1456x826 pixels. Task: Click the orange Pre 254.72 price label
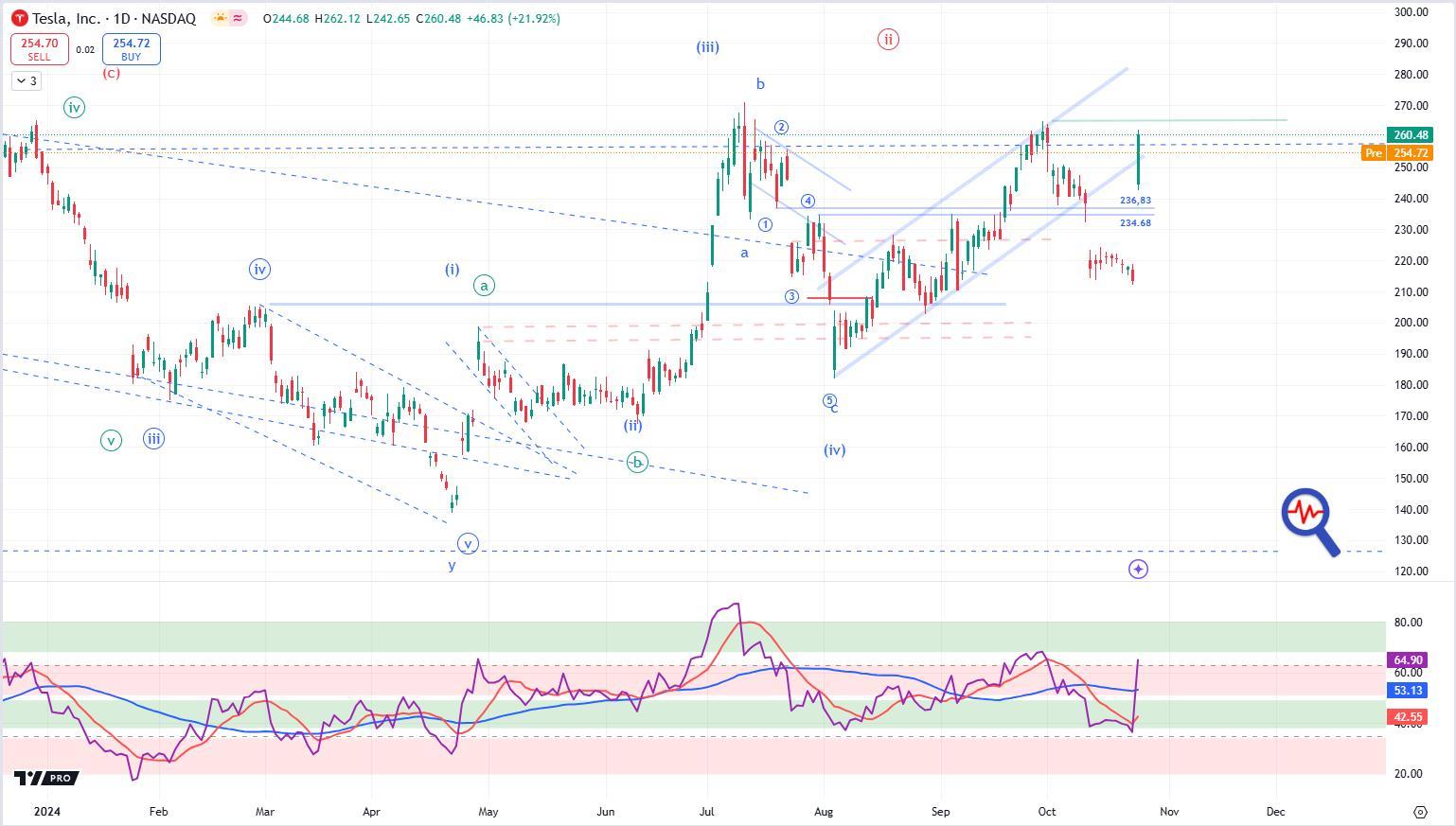point(1397,152)
